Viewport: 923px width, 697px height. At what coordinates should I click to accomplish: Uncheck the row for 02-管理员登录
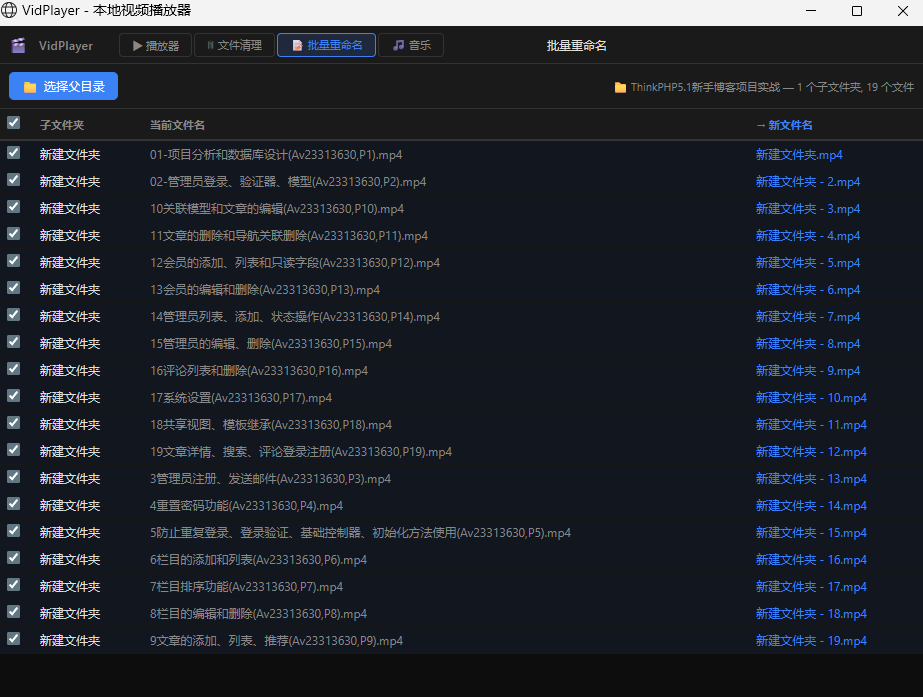(x=14, y=180)
